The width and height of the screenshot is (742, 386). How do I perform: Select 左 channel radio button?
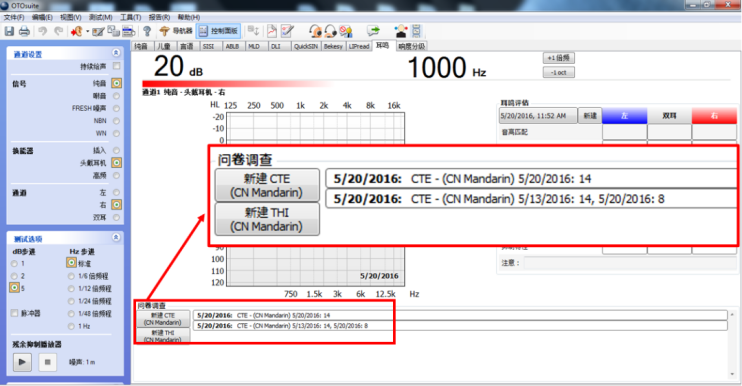pos(116,192)
